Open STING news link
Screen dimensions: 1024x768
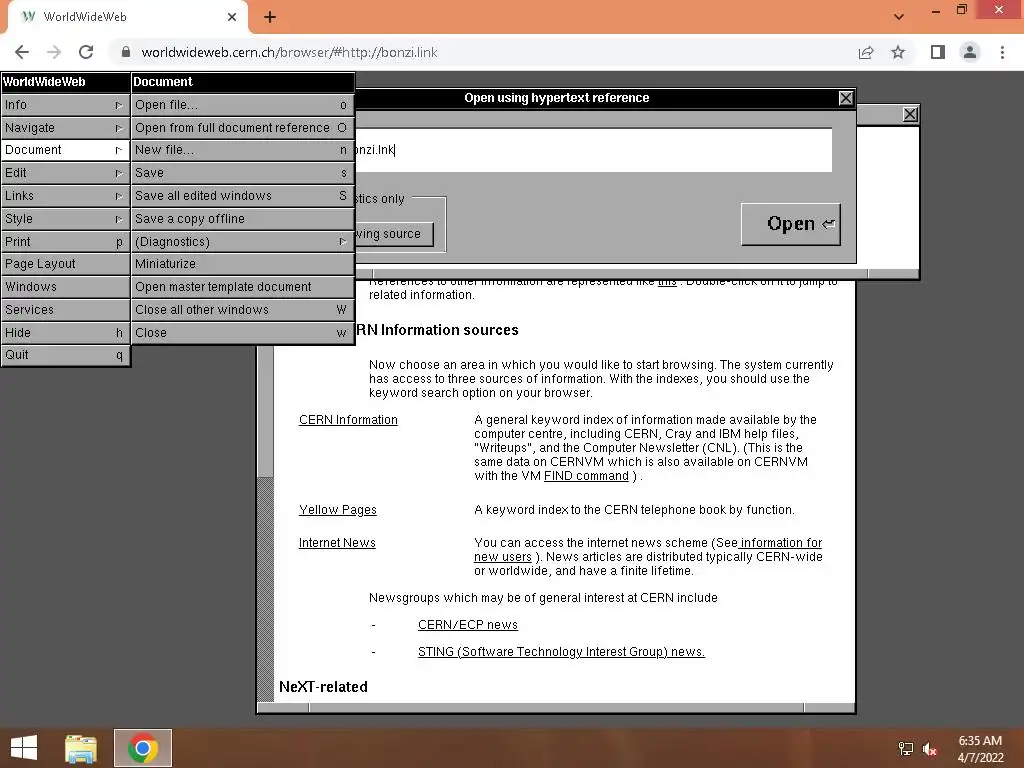(561, 652)
